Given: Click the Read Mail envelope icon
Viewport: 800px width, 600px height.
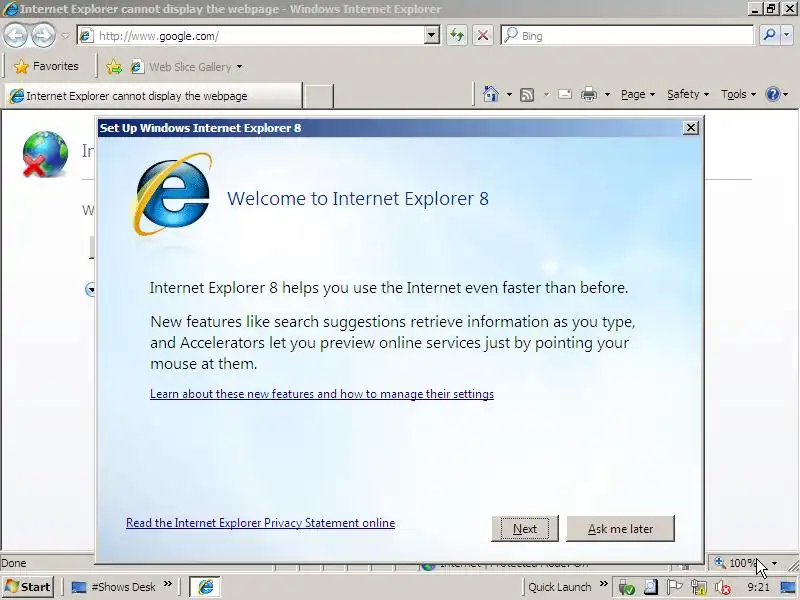Looking at the screenshot, I should click(x=565, y=94).
